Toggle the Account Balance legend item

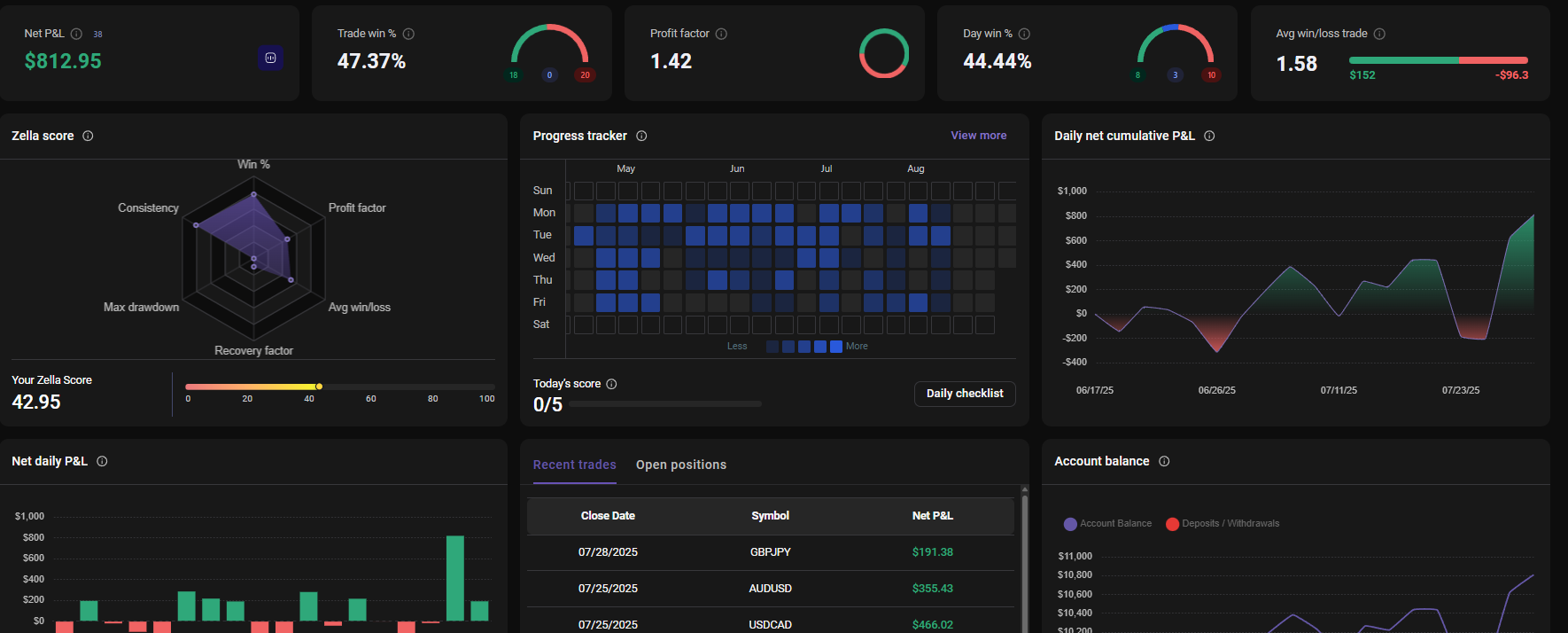coord(1107,524)
